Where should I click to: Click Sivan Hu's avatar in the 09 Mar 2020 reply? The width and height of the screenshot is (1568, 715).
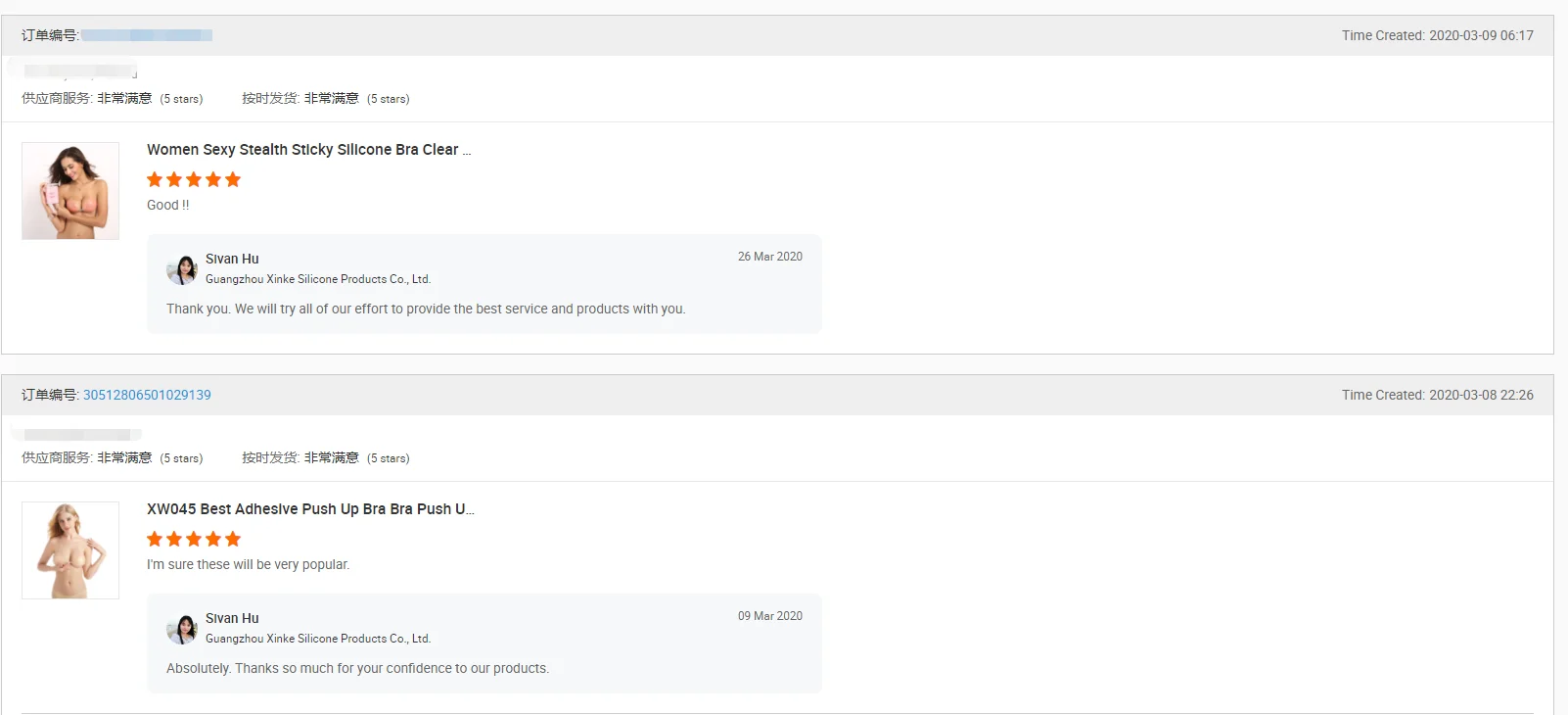pyautogui.click(x=182, y=629)
